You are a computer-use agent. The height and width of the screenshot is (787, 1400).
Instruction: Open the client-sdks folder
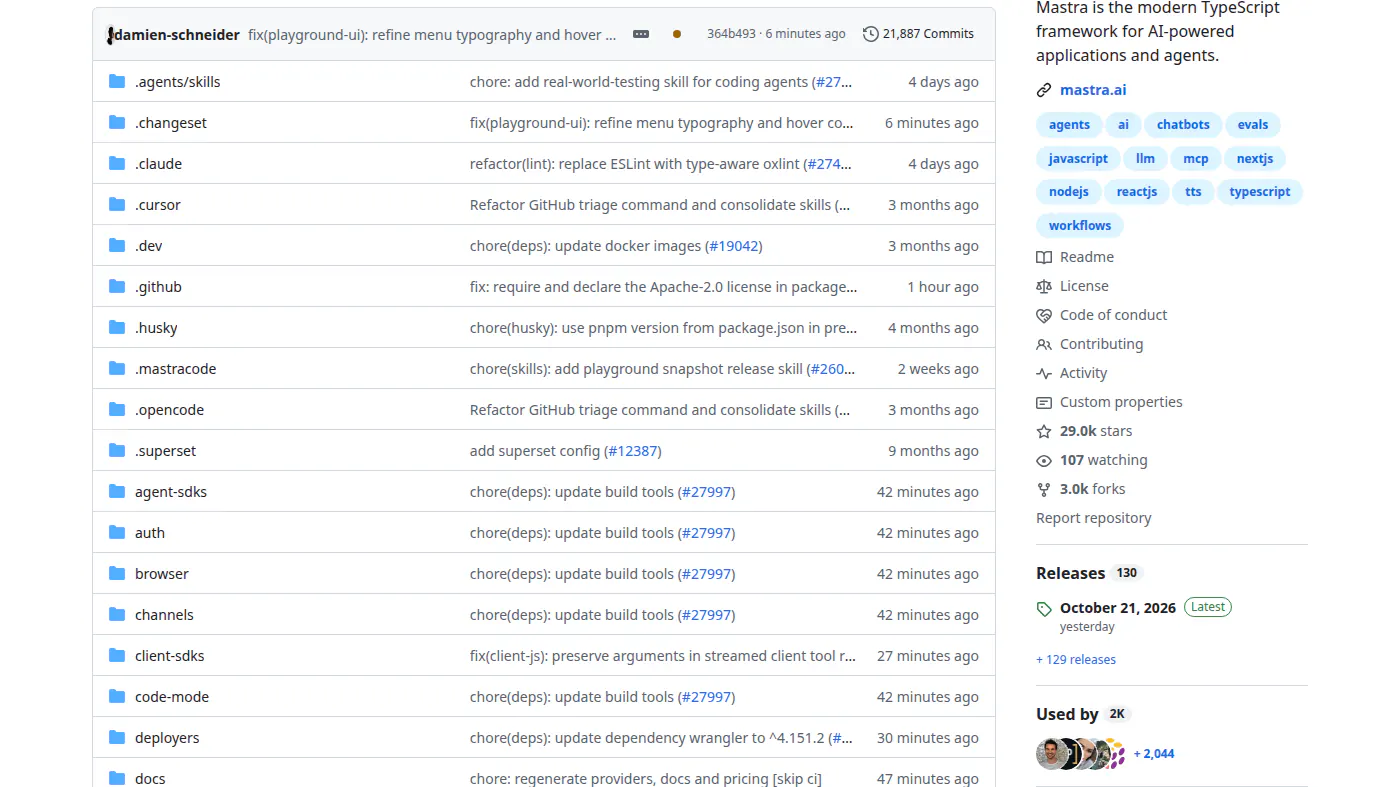coord(170,655)
